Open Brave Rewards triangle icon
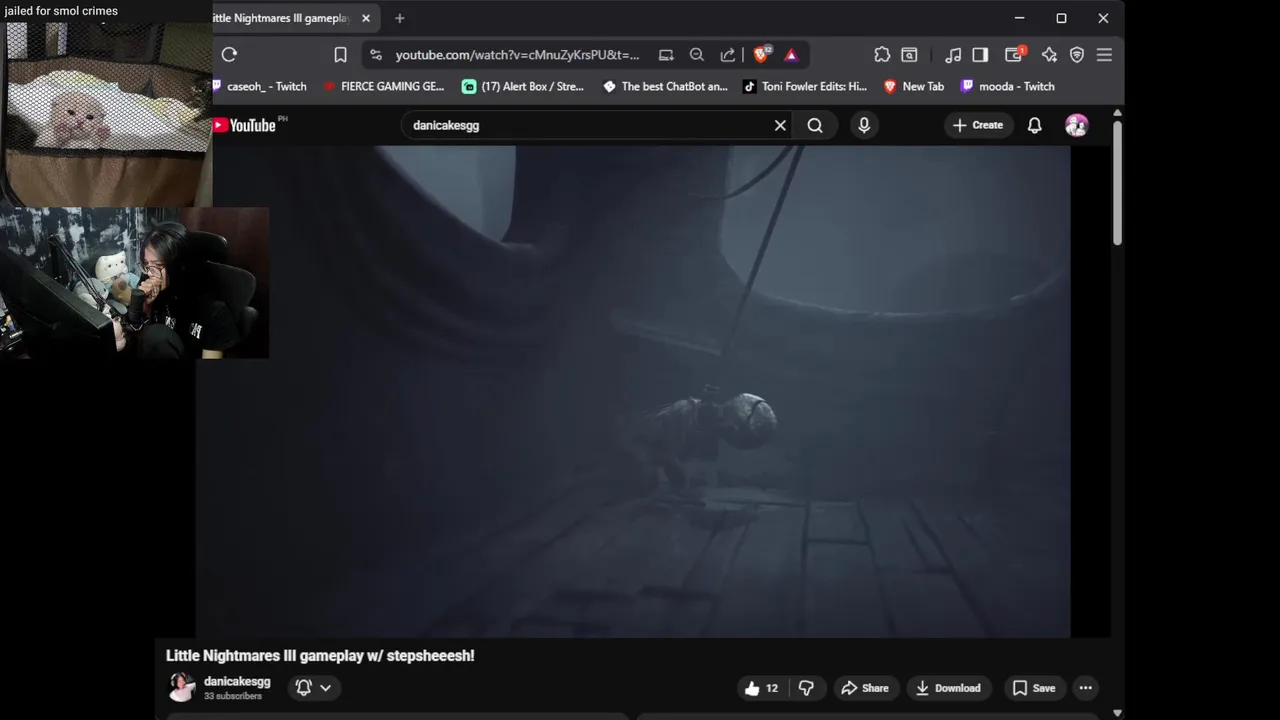Viewport: 1280px width, 720px height. [791, 55]
